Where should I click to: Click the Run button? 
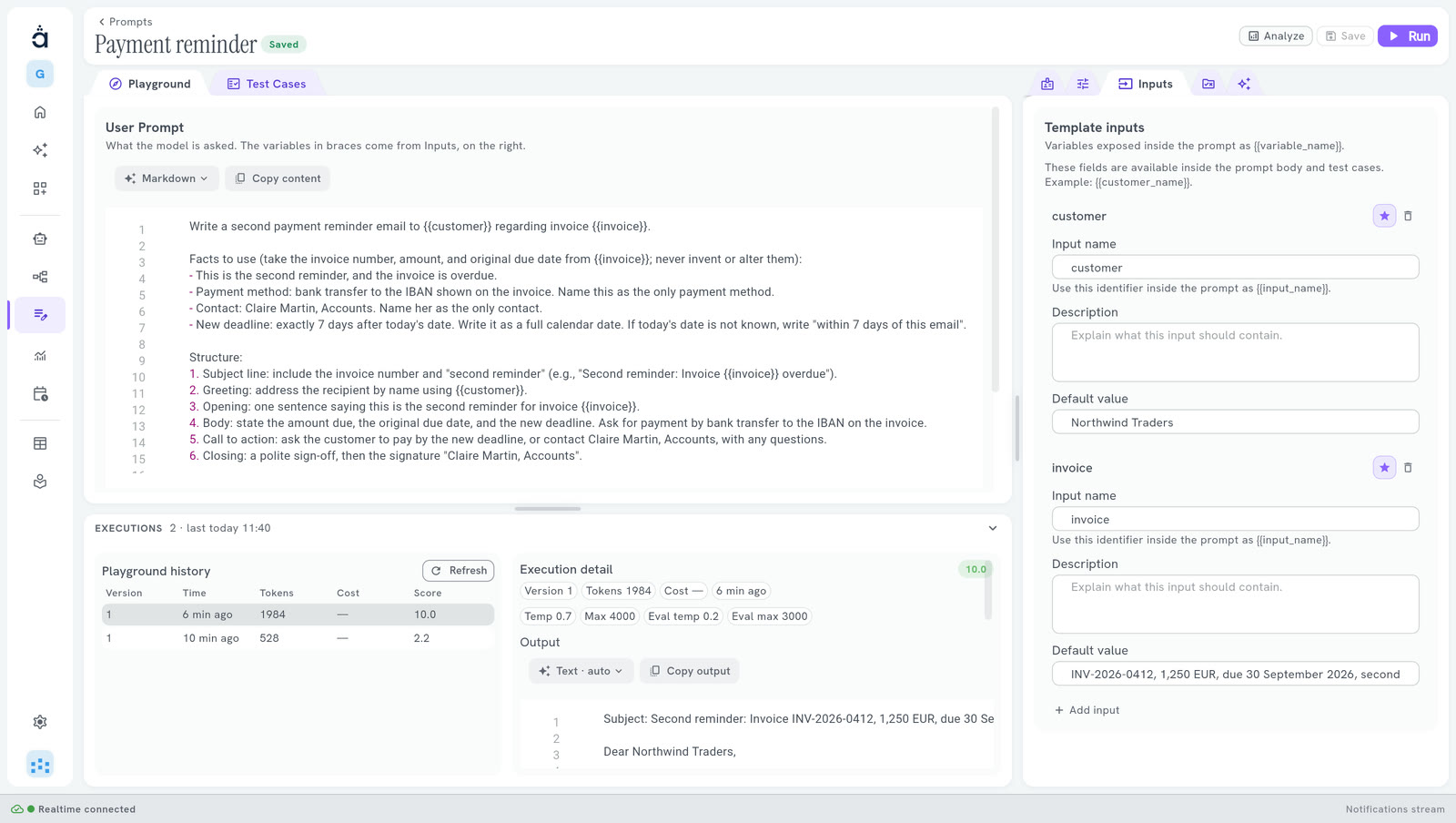(1408, 36)
